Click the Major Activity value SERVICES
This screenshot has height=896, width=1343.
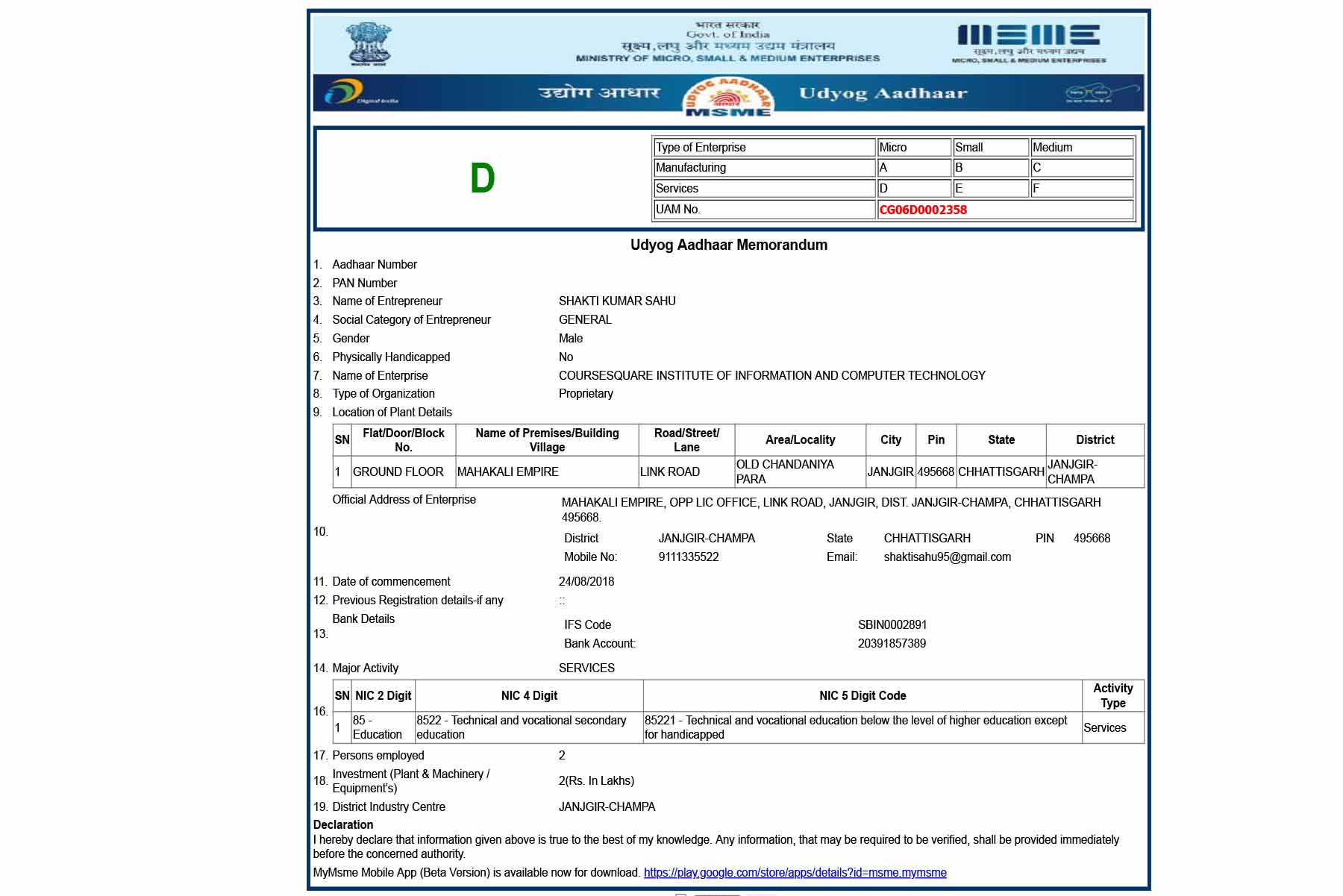(x=586, y=668)
